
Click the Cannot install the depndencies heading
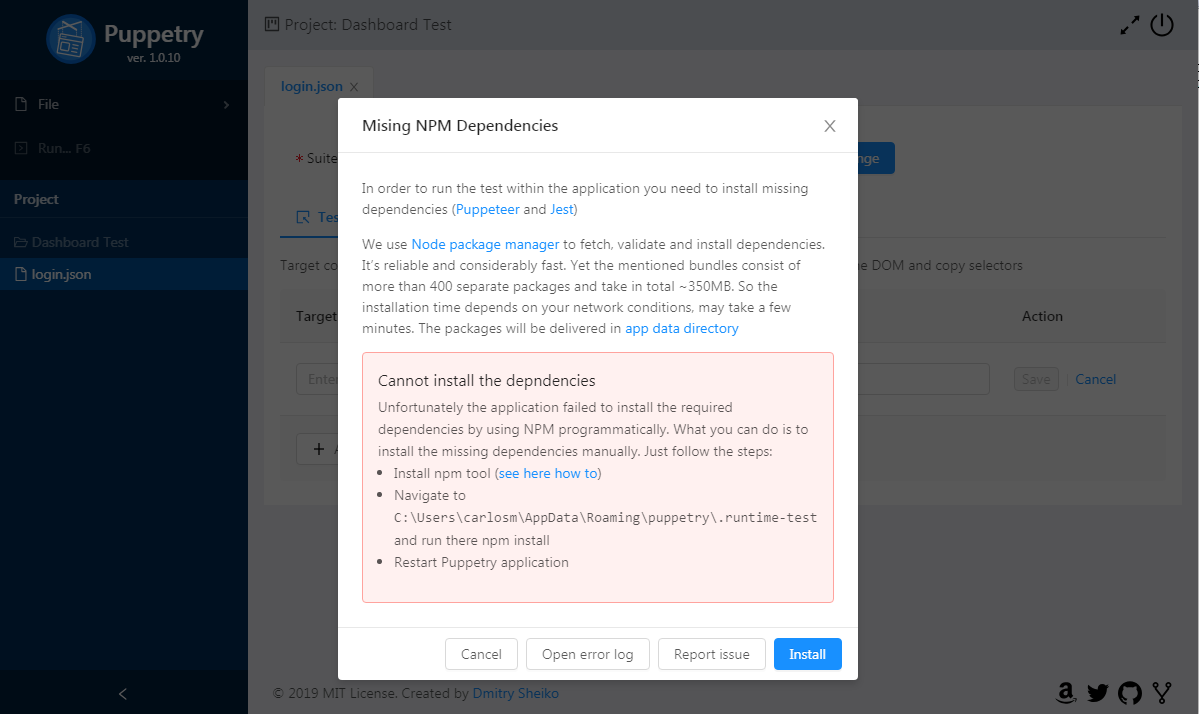(486, 381)
